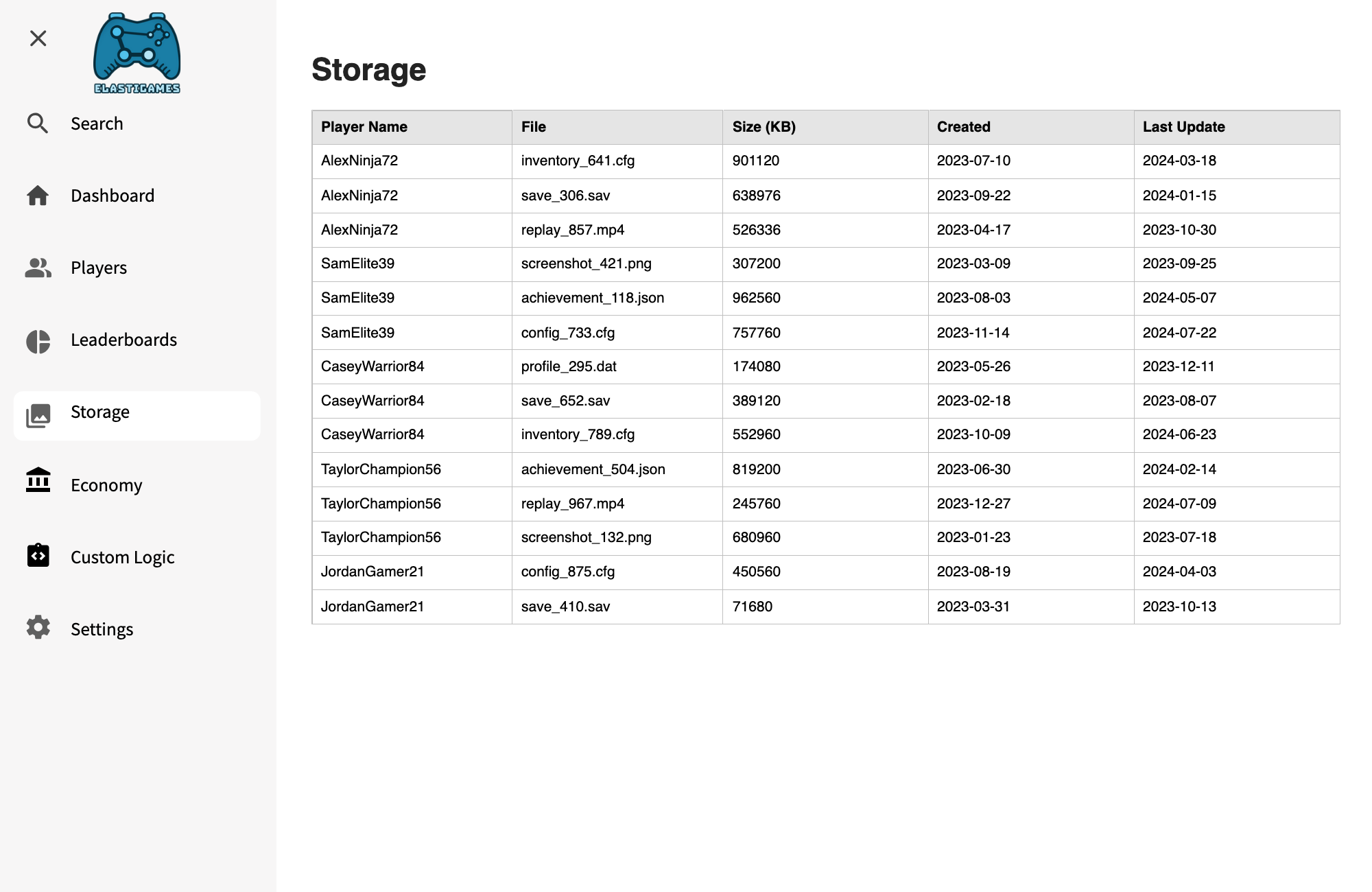Click the Dashboard home icon
The width and height of the screenshot is (1372, 892).
38,196
